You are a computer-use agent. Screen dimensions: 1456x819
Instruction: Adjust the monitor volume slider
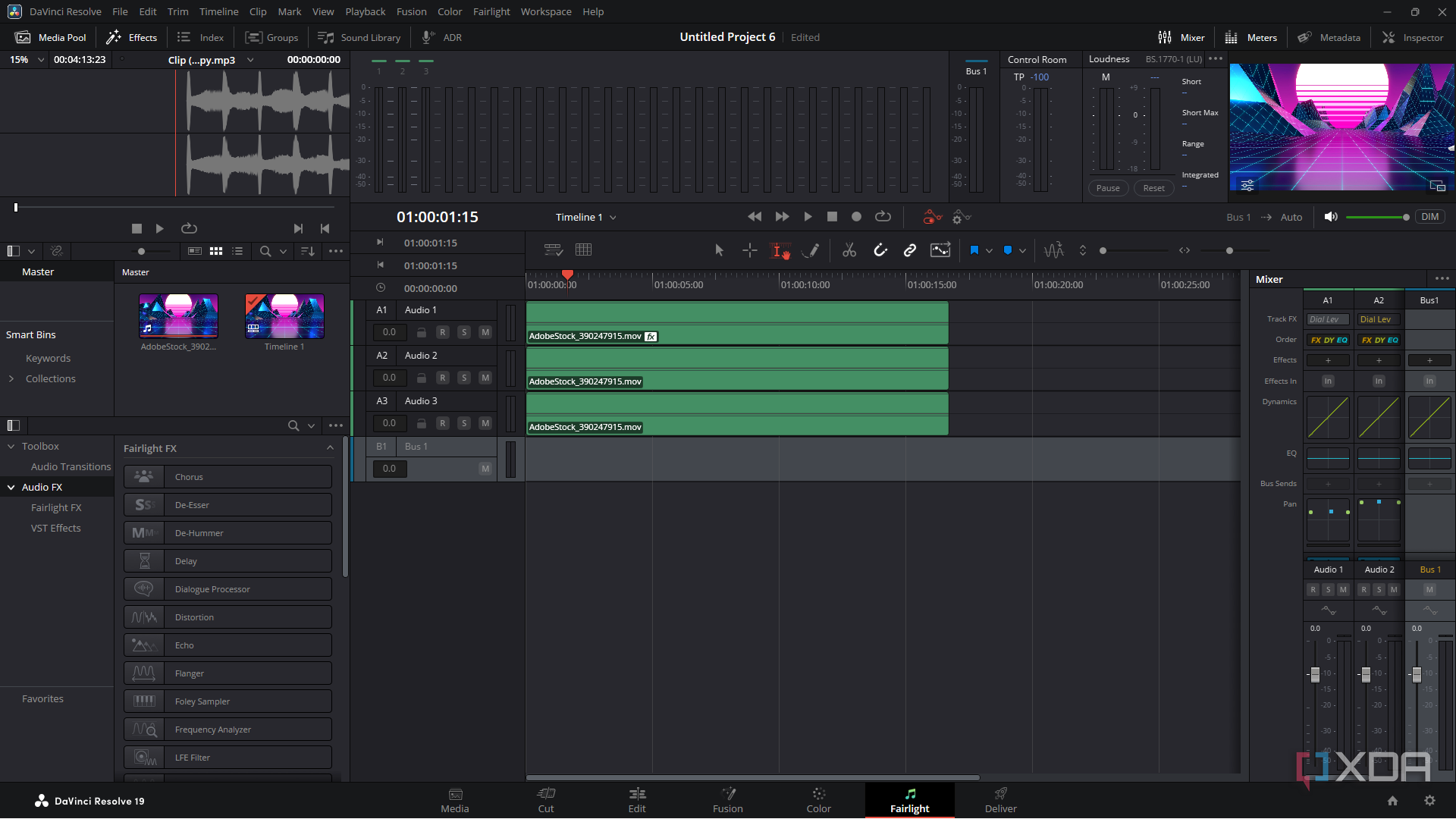[x=1377, y=218]
